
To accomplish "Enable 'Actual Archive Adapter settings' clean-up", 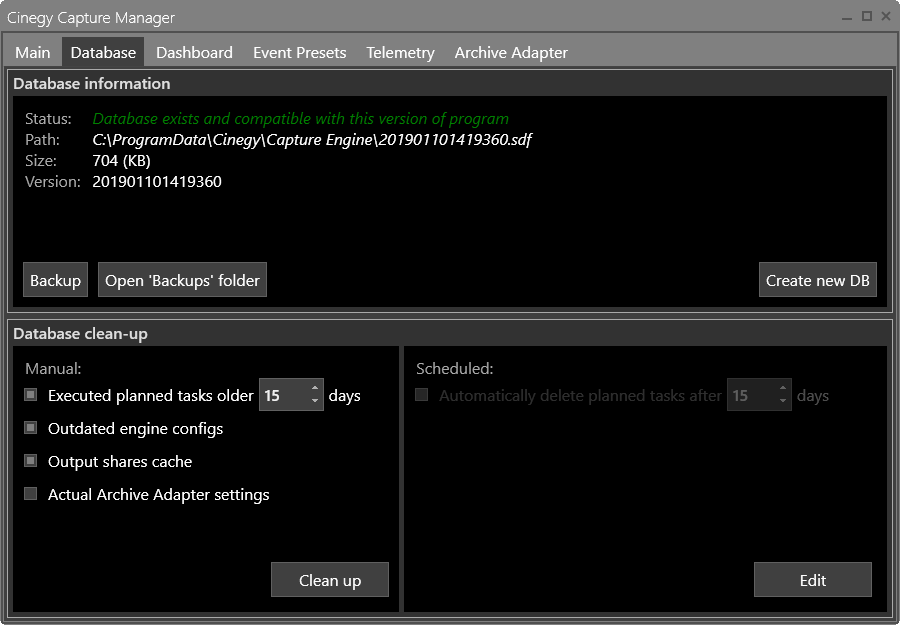I will 30,494.
